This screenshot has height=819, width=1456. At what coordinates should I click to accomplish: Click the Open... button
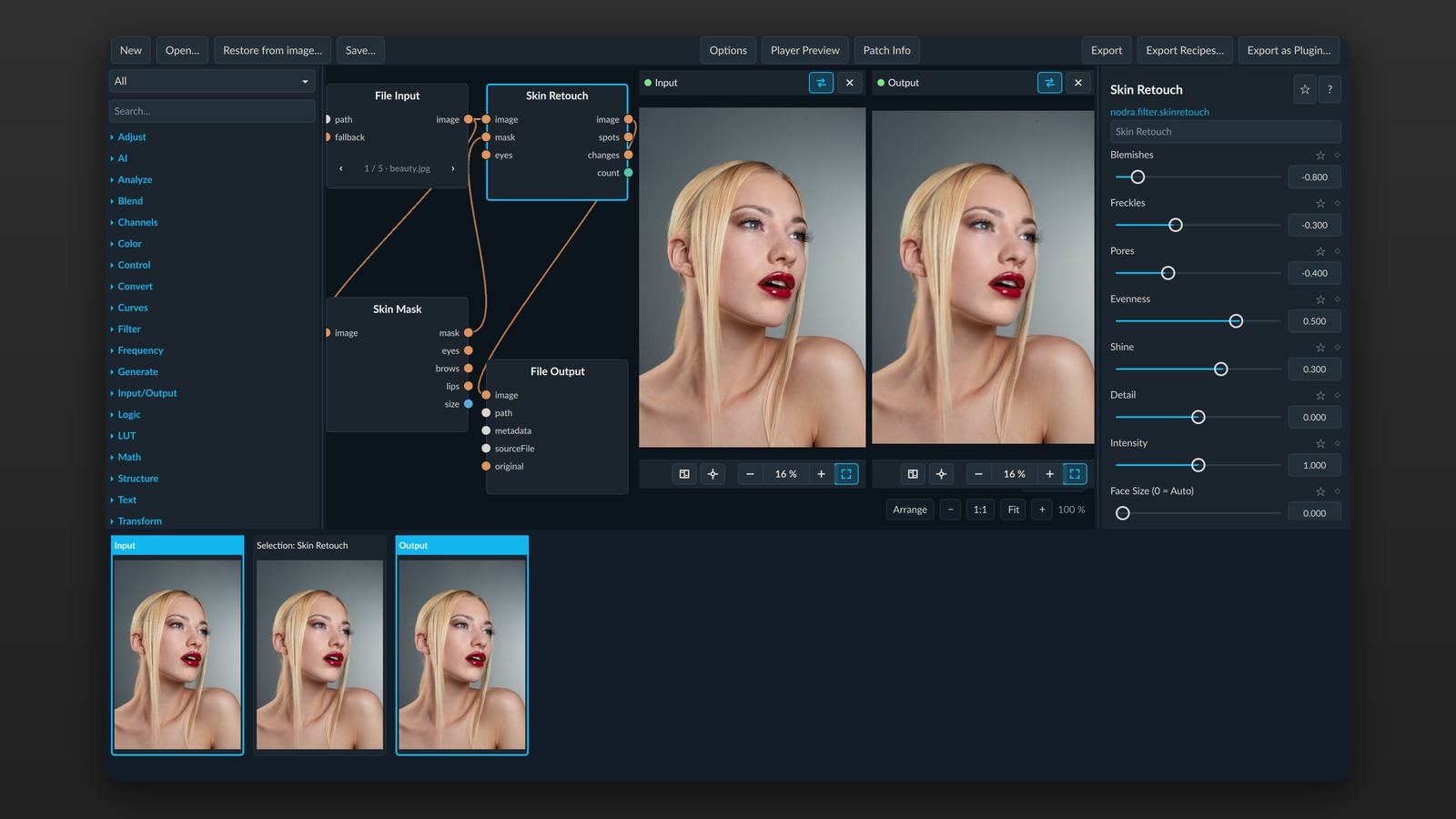[182, 50]
